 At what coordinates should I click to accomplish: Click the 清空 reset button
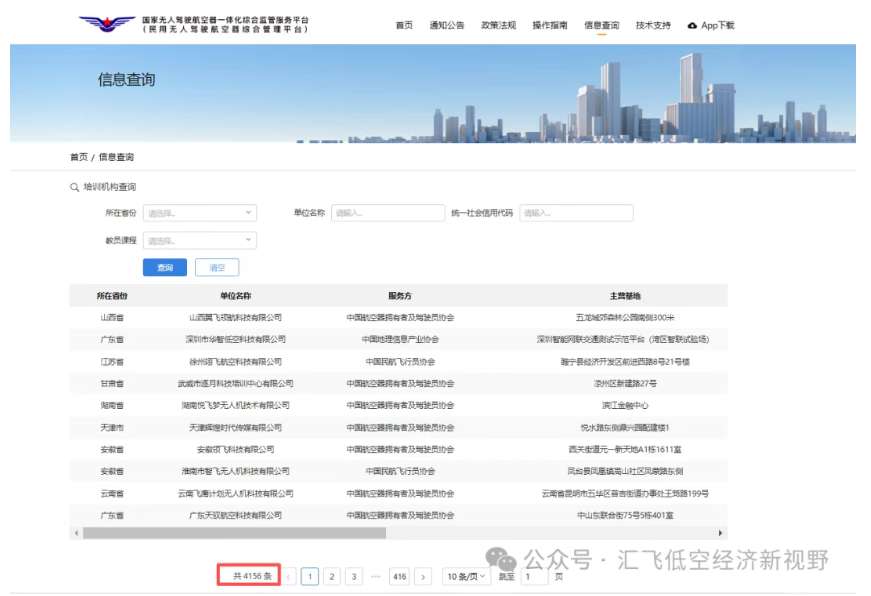coord(217,267)
